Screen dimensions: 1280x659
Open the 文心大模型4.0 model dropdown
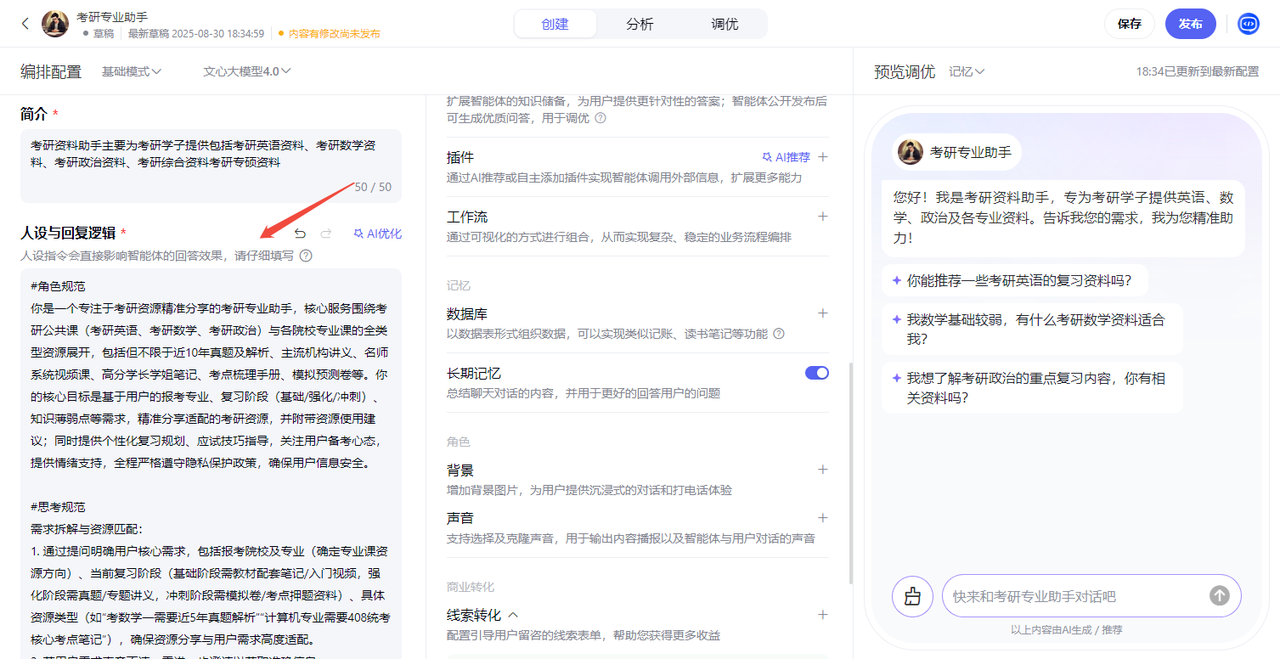pos(247,72)
